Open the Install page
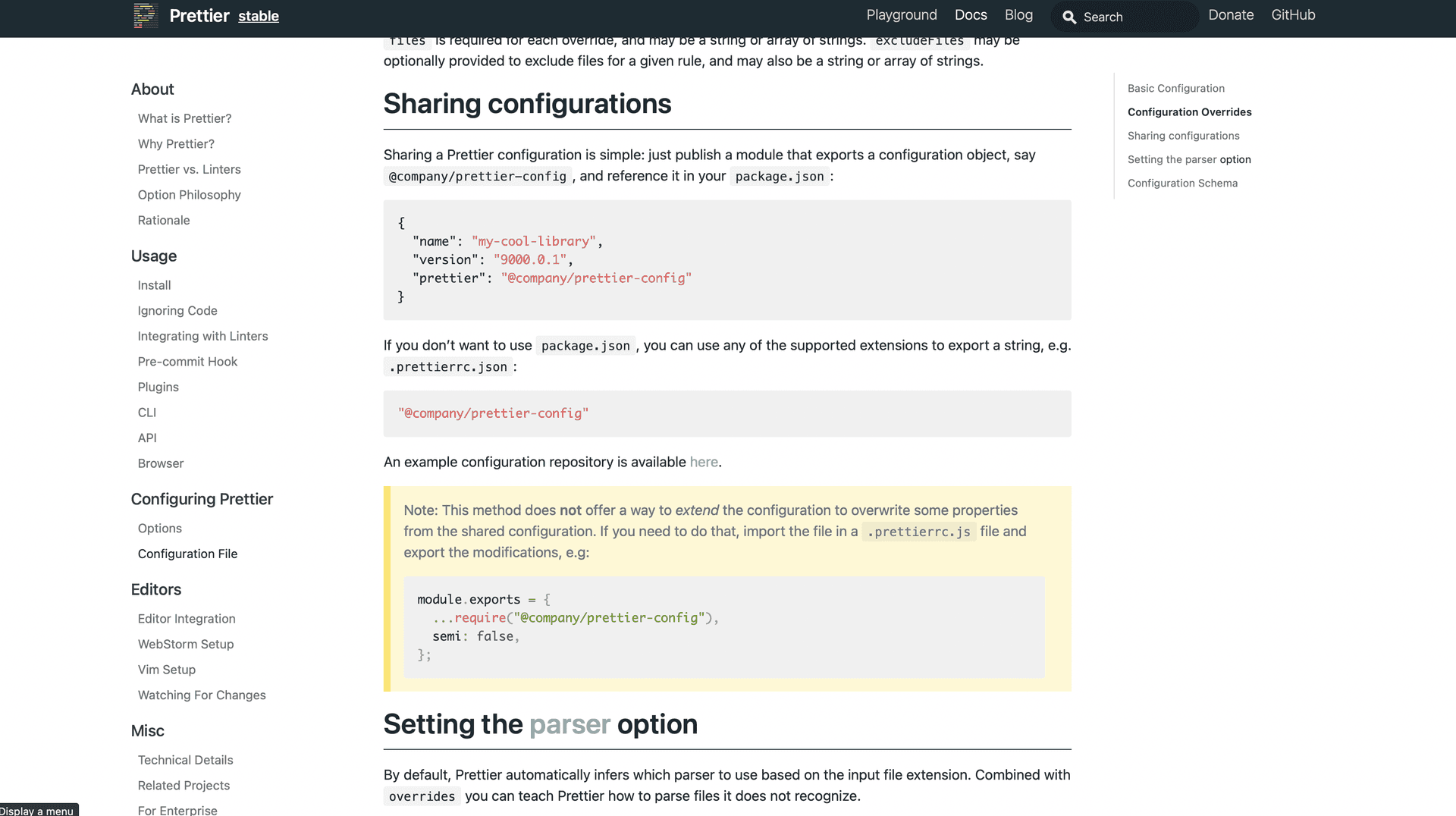 coord(154,285)
